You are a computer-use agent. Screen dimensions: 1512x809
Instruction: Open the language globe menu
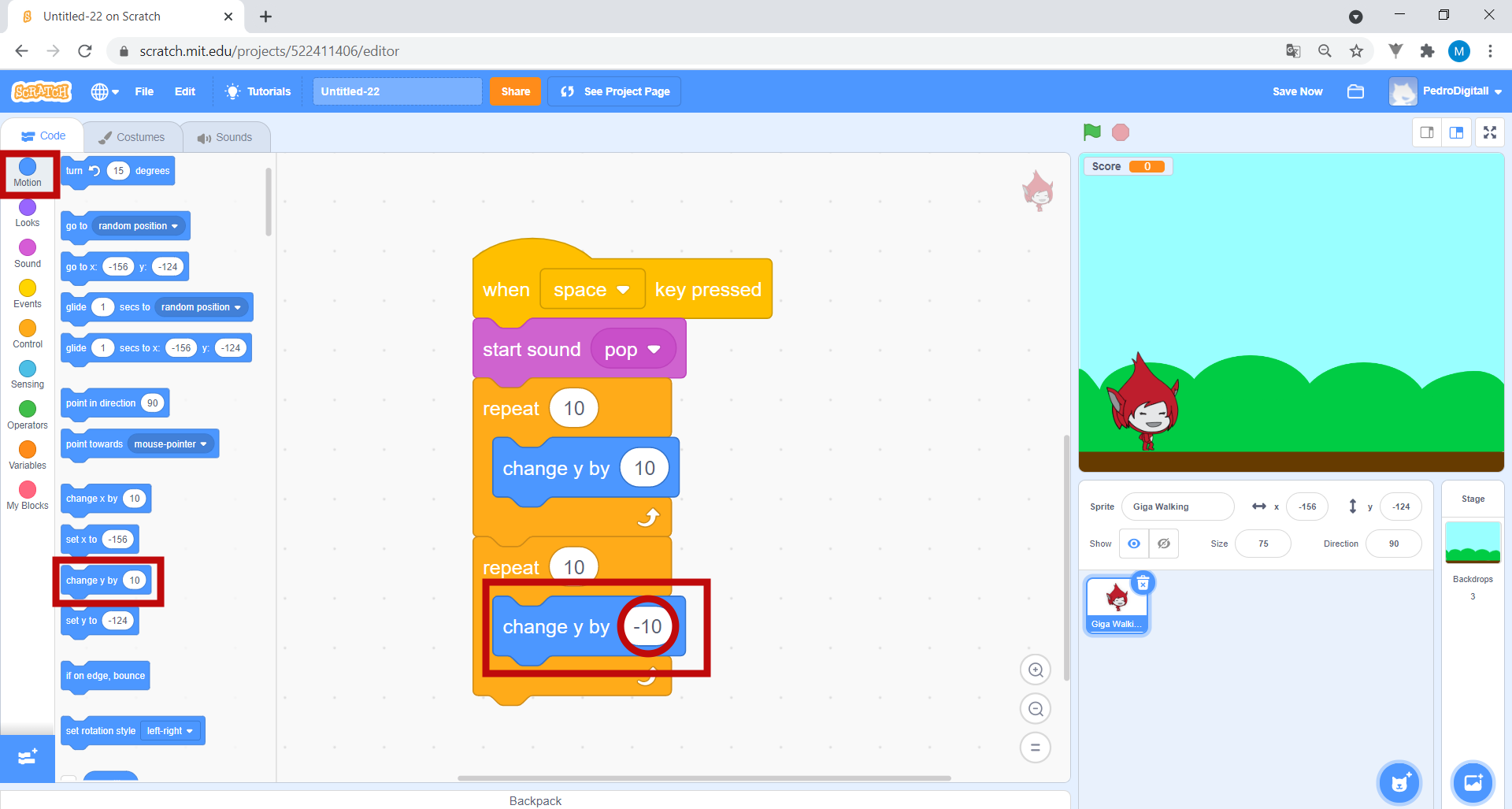[x=105, y=91]
